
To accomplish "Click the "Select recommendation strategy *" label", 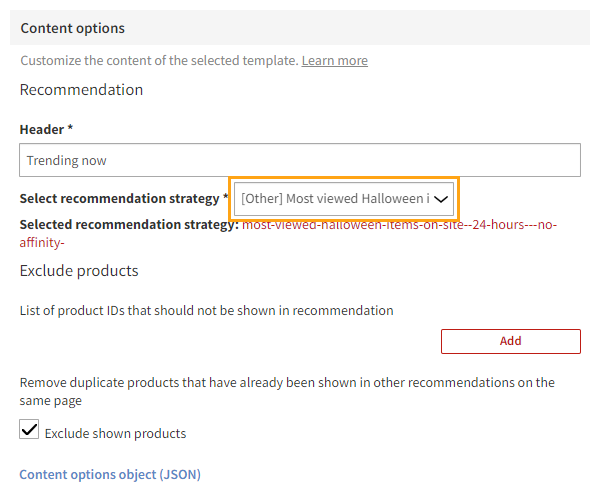I will (119, 198).
